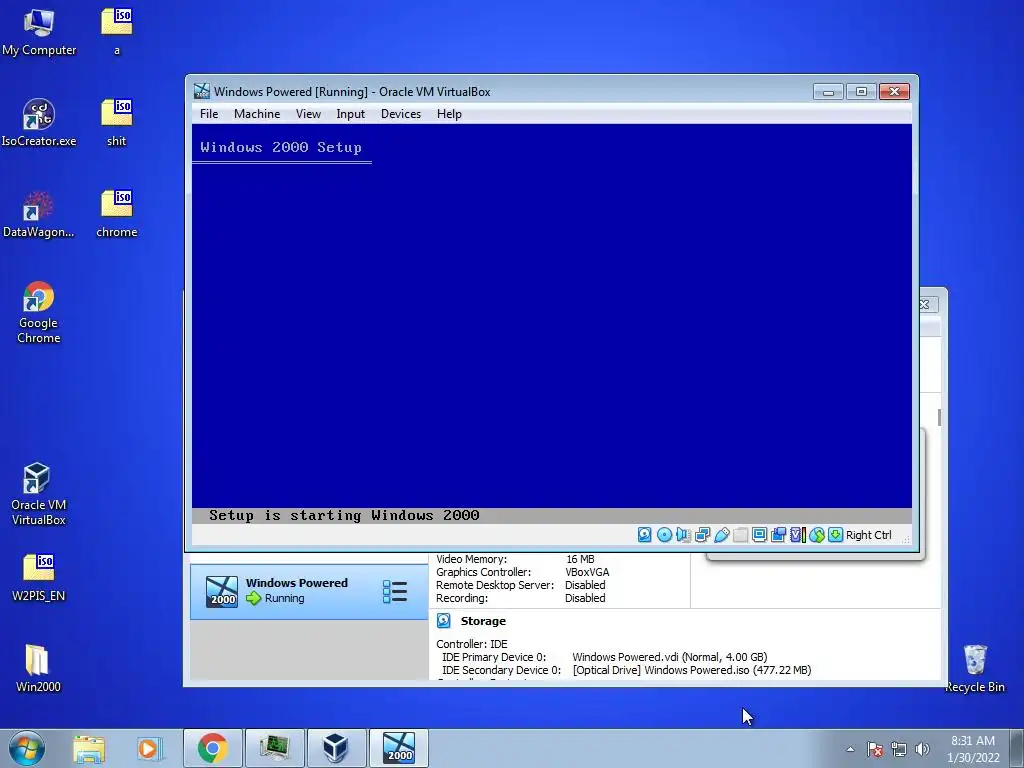The image size is (1024, 768).
Task: Open the machine tools list icon beside Windows Powered
Action: [394, 592]
